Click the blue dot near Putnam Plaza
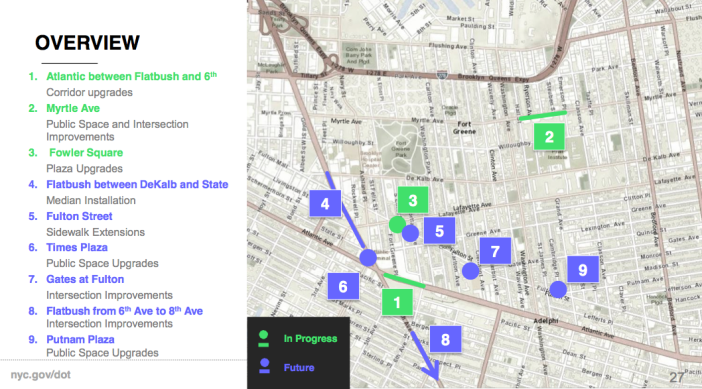This screenshot has height=389, width=702. (558, 290)
